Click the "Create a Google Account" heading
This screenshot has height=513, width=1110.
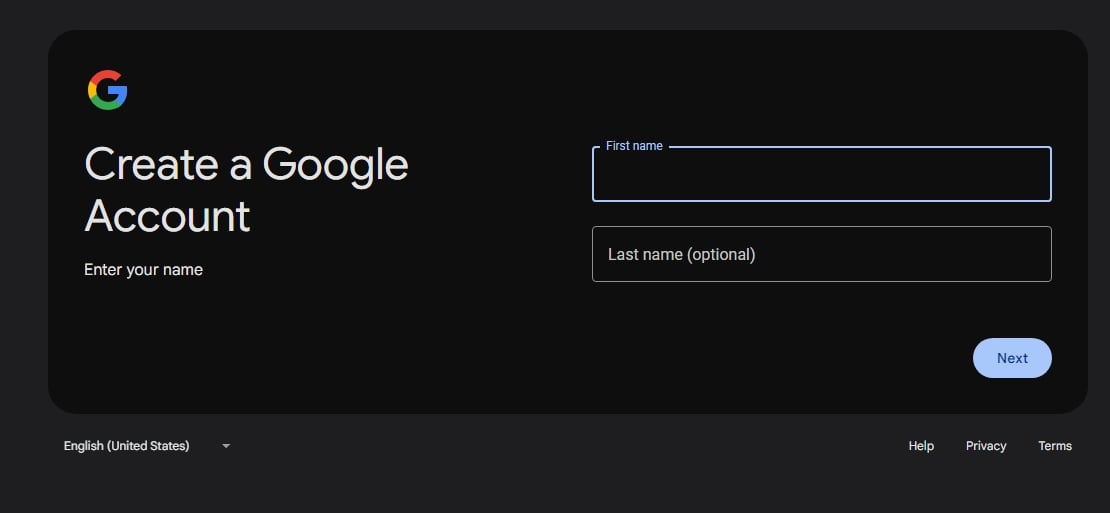(246, 190)
